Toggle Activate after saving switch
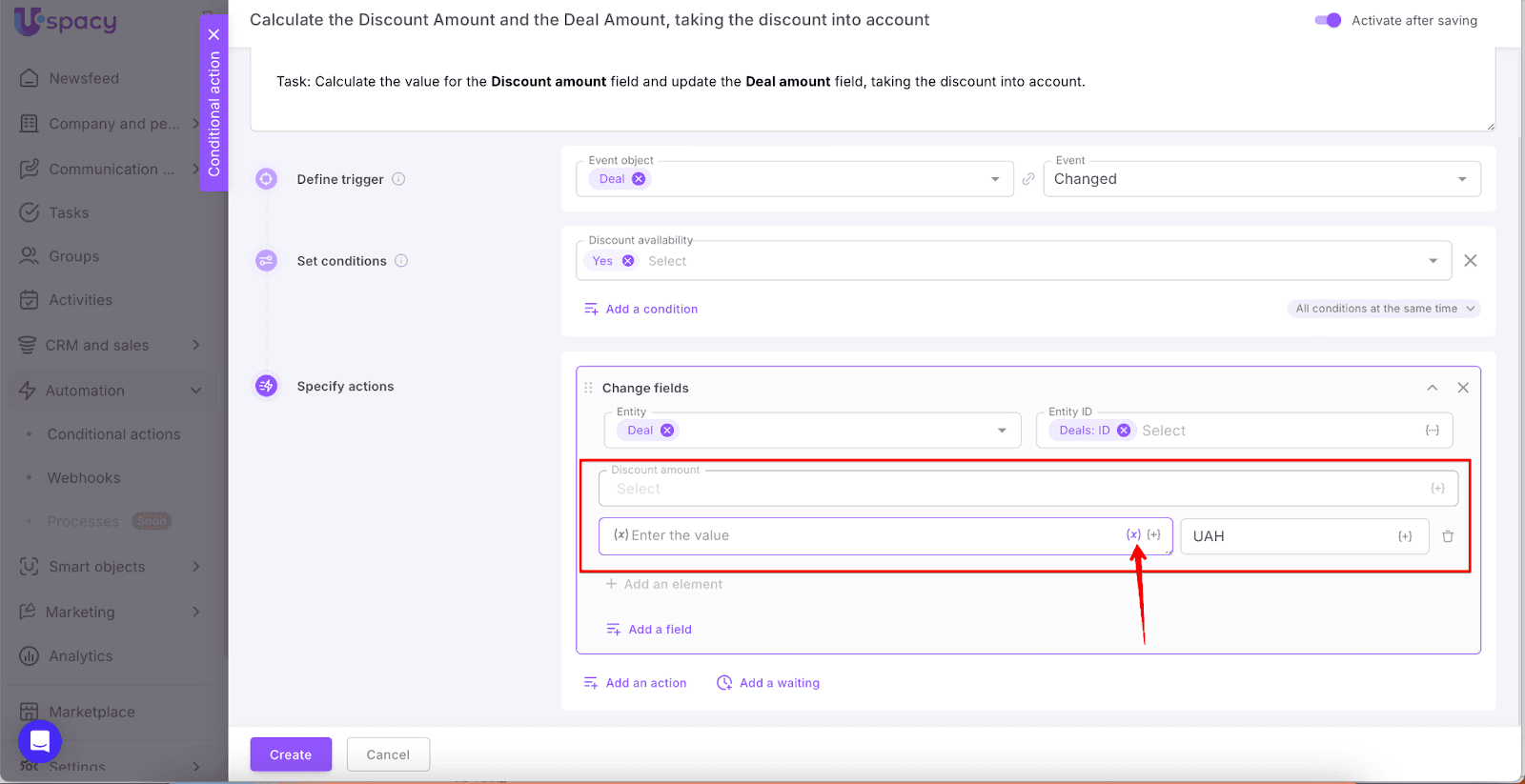 tap(1328, 20)
